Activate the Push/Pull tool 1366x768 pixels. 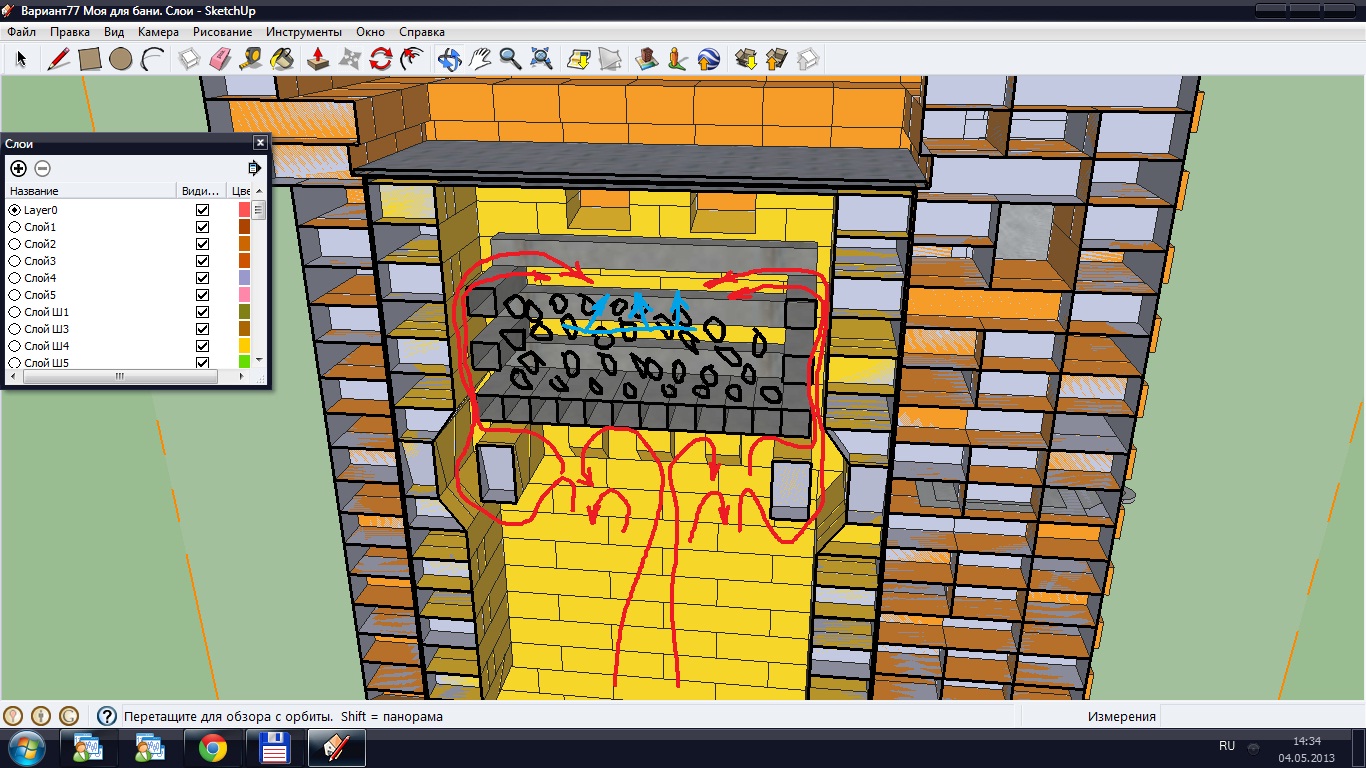click(318, 59)
